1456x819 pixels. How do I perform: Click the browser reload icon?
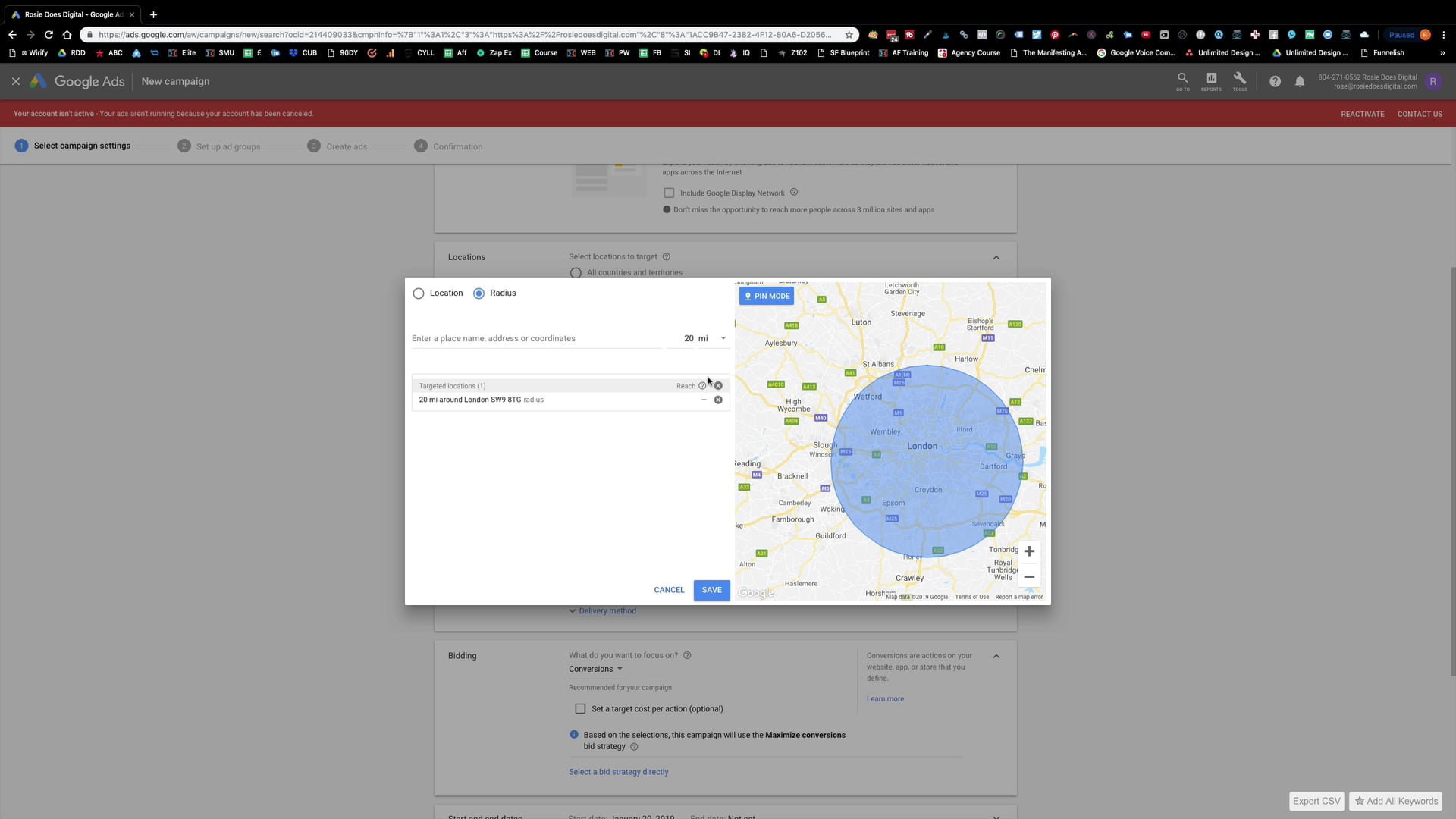[x=49, y=35]
